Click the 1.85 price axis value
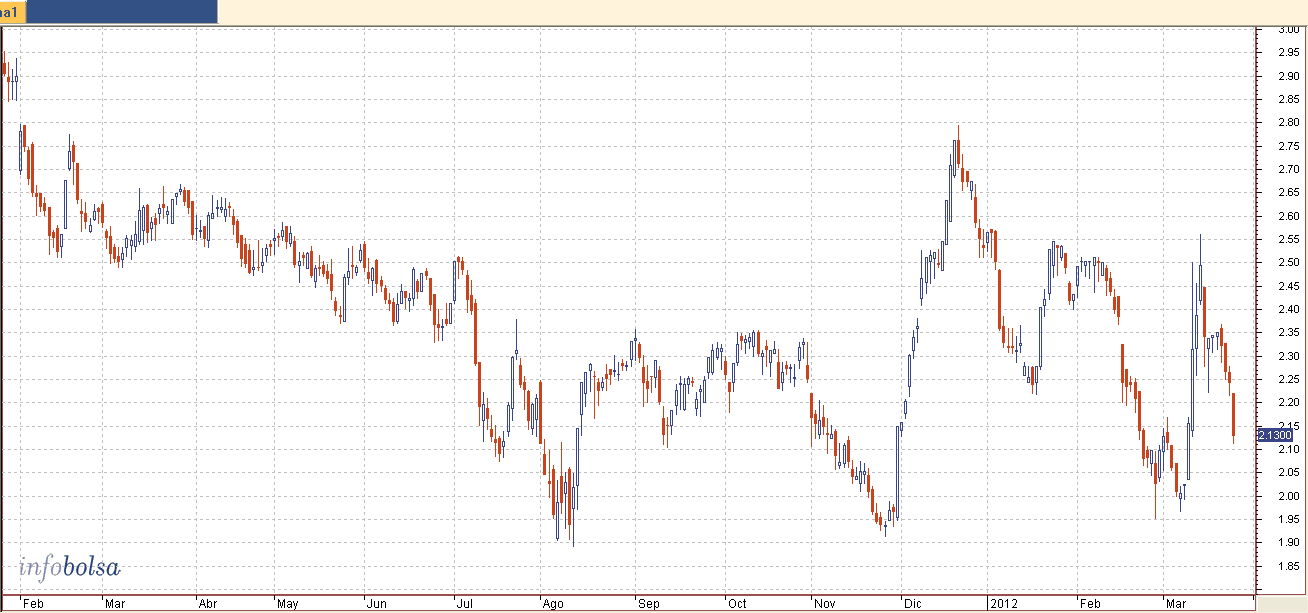 [1289, 566]
